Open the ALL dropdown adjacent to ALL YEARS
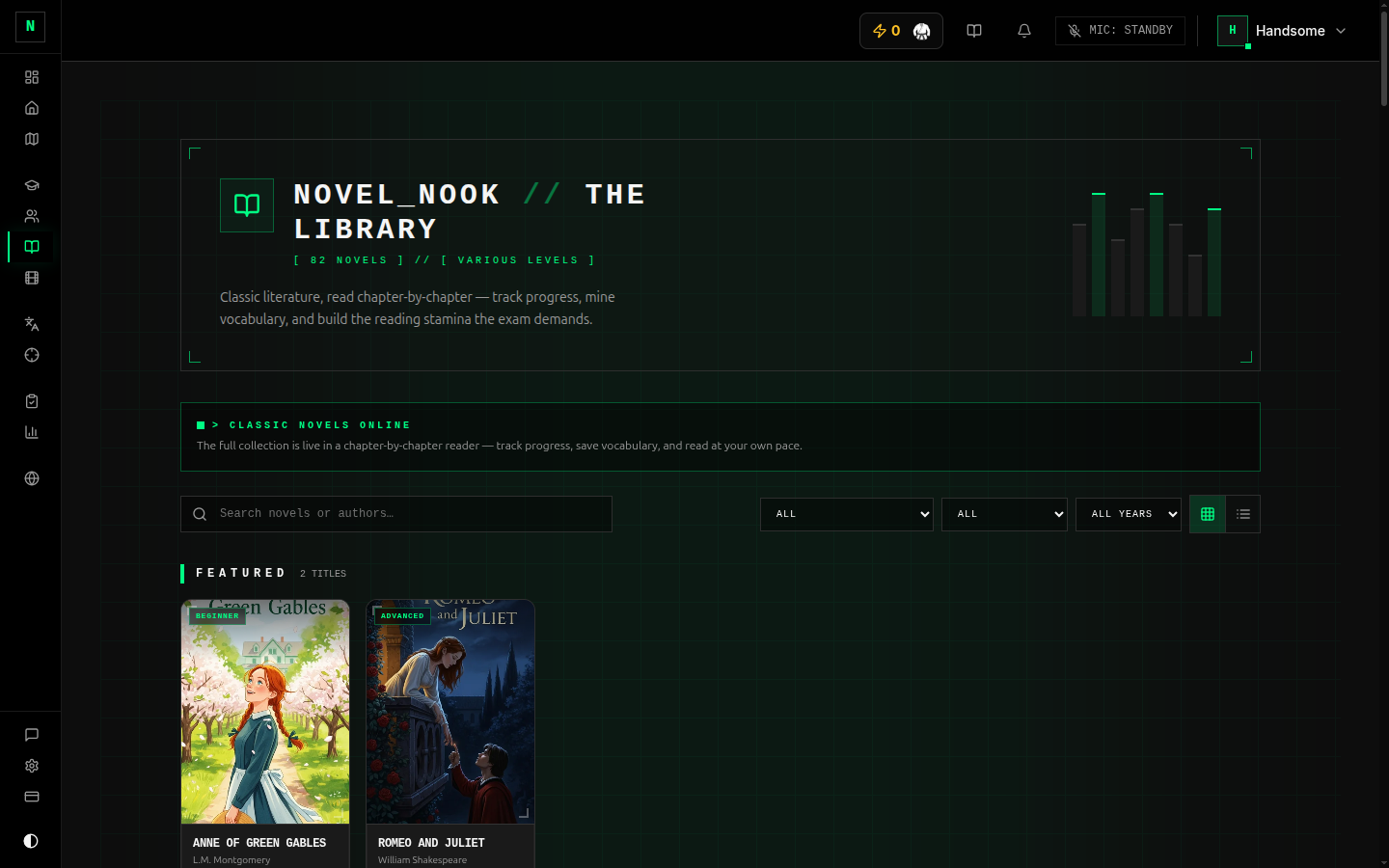 point(1004,514)
